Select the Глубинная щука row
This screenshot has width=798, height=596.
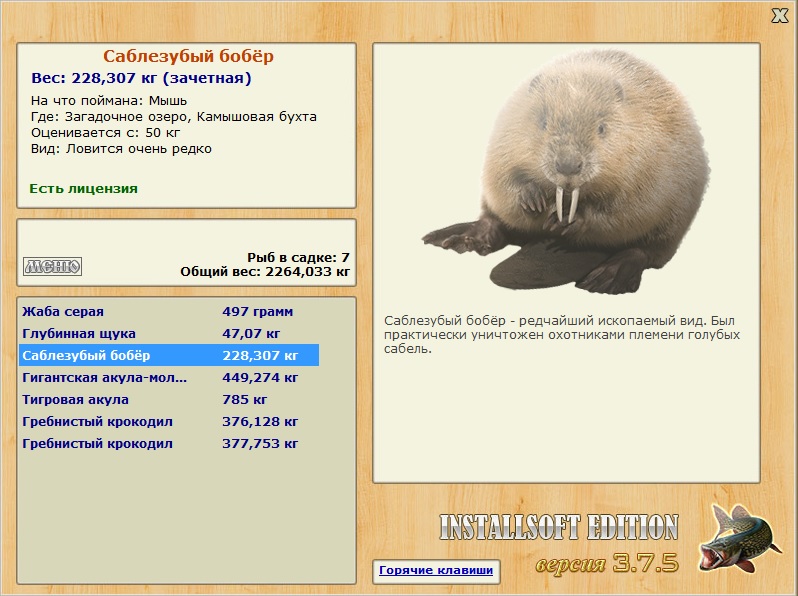(169, 333)
